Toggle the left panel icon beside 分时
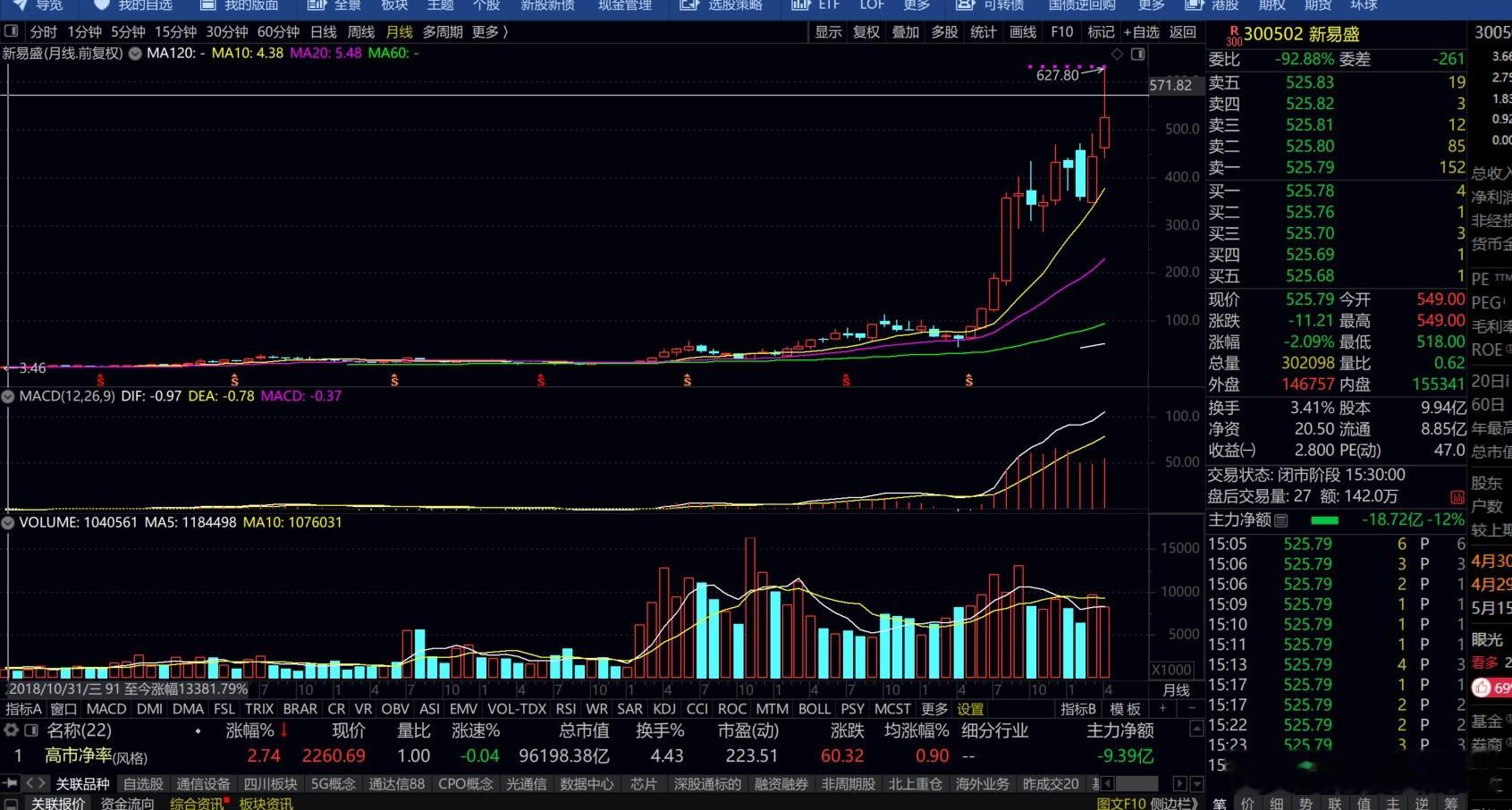This screenshot has height=810, width=1512. point(11,31)
